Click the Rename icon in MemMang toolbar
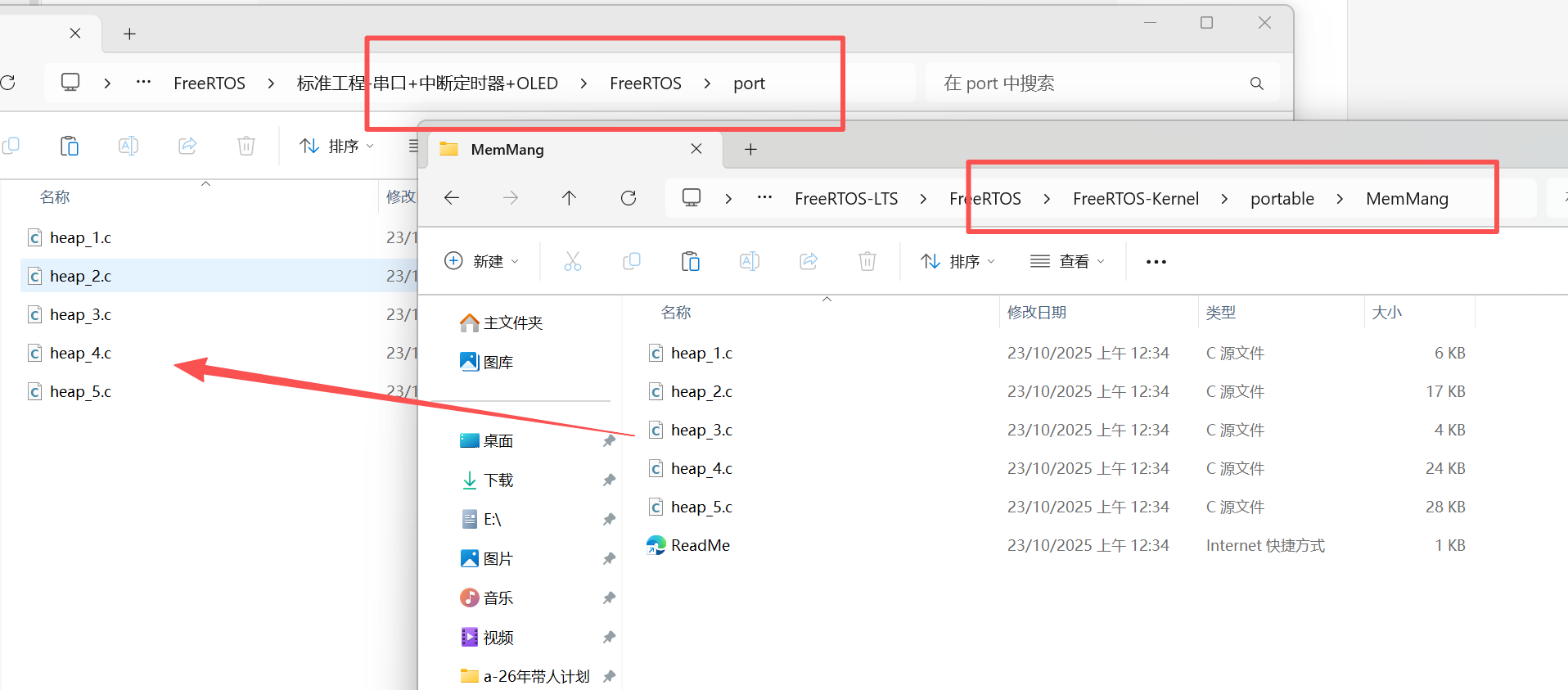The image size is (1568, 690). (x=750, y=262)
